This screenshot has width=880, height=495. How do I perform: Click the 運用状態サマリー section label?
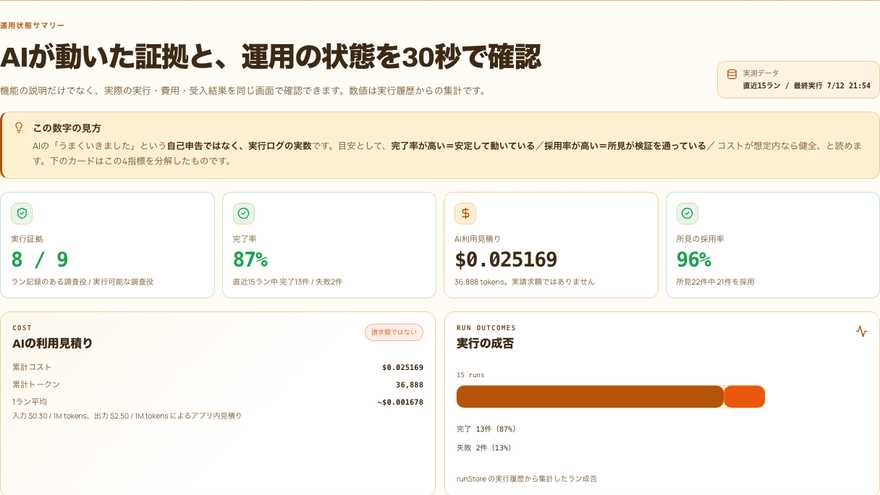[32, 25]
